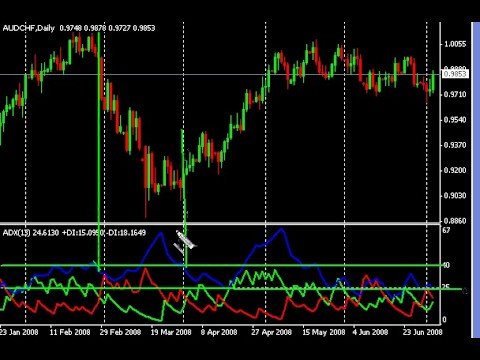Click the 15 May 2008 date label
Viewport: 480px width, 360px height.
(323, 332)
